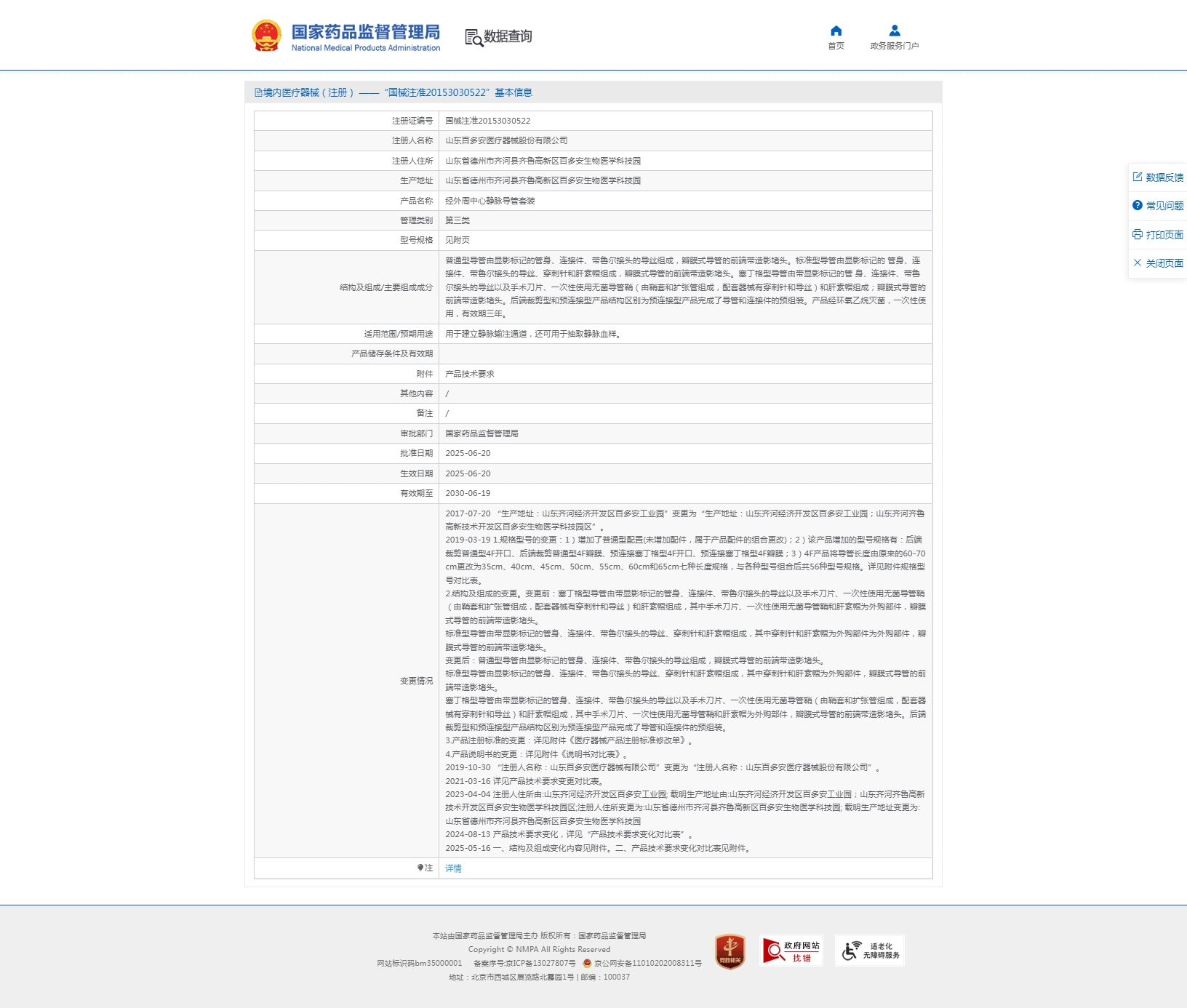Open the 数据查询 search icon
The height and width of the screenshot is (1008, 1187).
click(x=474, y=37)
